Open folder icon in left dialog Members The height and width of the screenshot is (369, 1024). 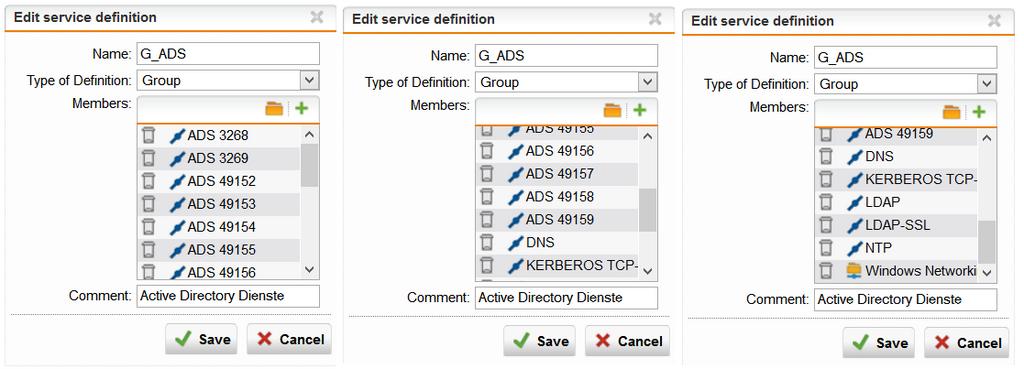point(274,108)
